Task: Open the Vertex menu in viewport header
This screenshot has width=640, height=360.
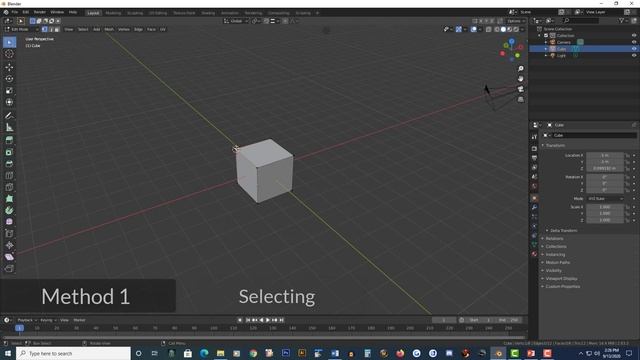Action: (x=124, y=29)
